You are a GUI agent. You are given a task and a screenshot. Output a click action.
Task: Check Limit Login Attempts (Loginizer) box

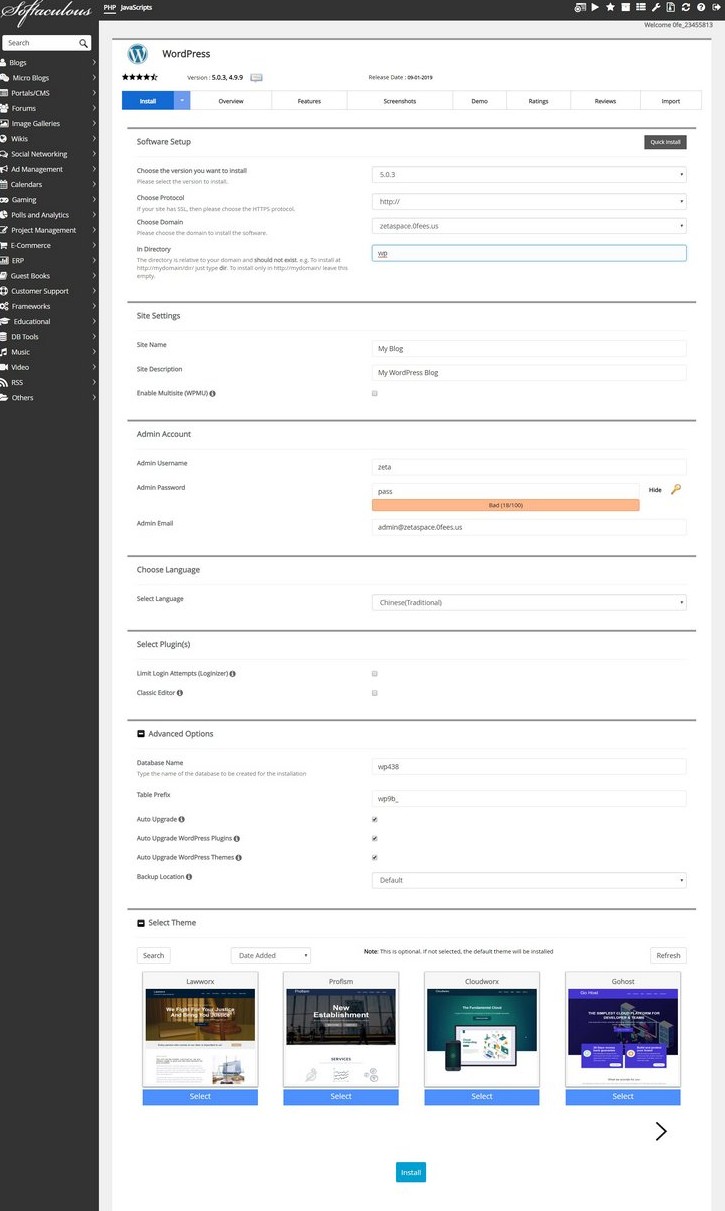pyautogui.click(x=375, y=674)
